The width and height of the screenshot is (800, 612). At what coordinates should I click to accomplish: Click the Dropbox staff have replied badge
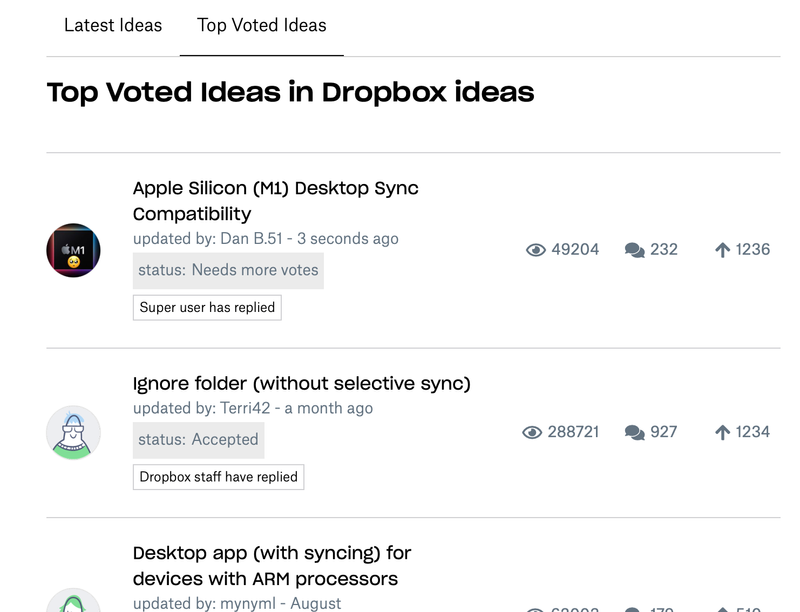(x=218, y=477)
